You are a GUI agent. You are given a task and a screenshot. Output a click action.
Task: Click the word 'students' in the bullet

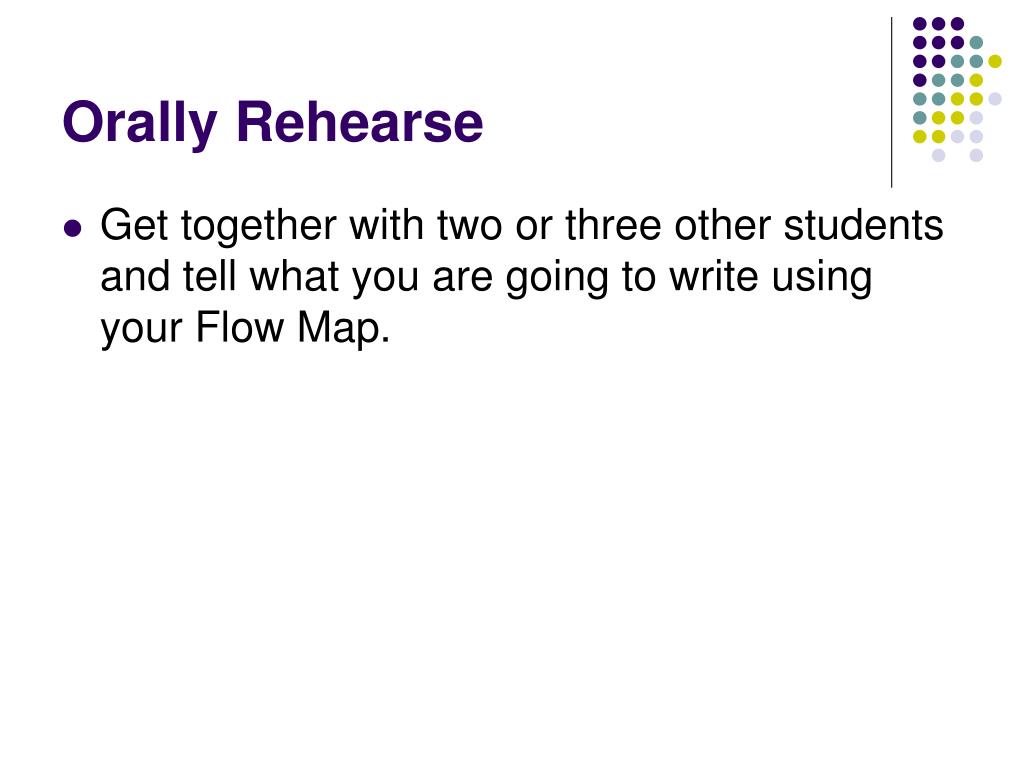point(863,225)
